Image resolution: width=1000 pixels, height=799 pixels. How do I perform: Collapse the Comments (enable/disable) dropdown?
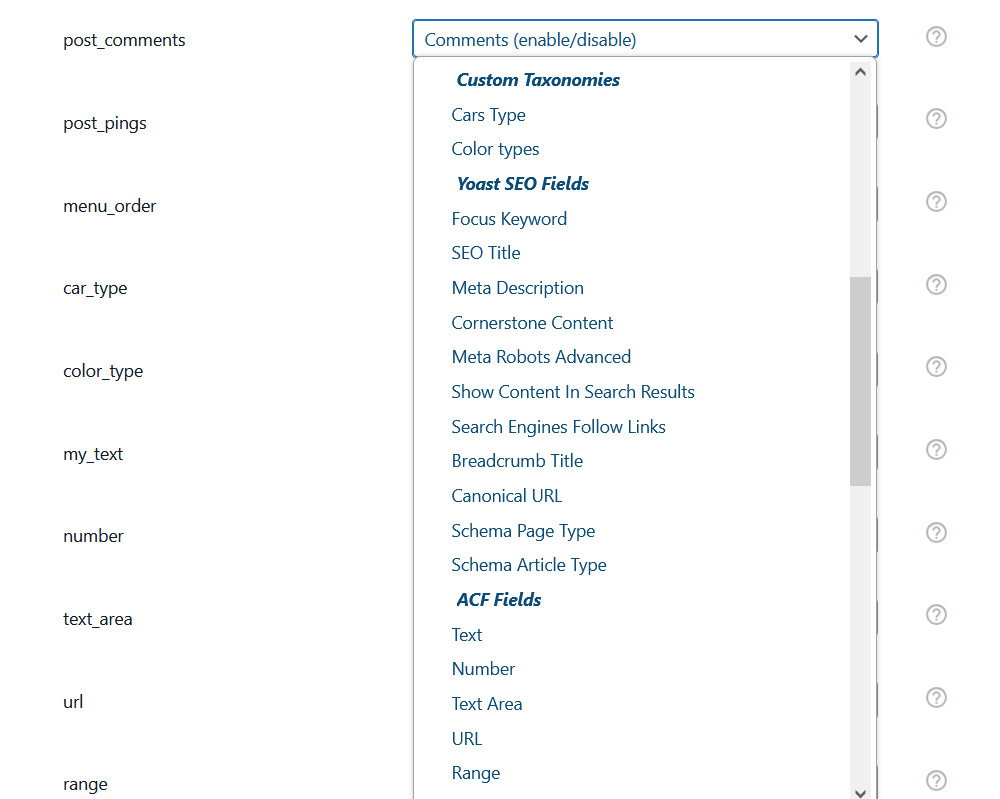(x=645, y=40)
